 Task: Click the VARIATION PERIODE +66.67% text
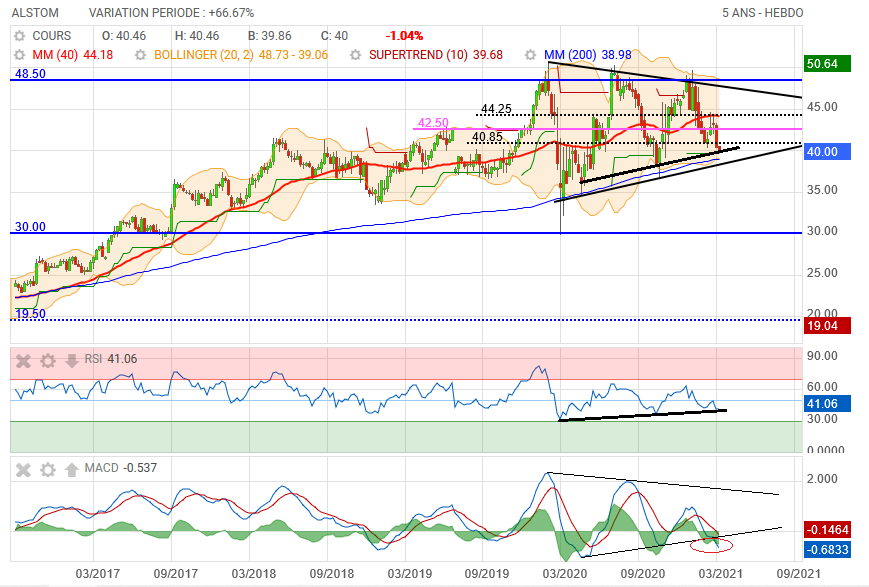click(171, 13)
